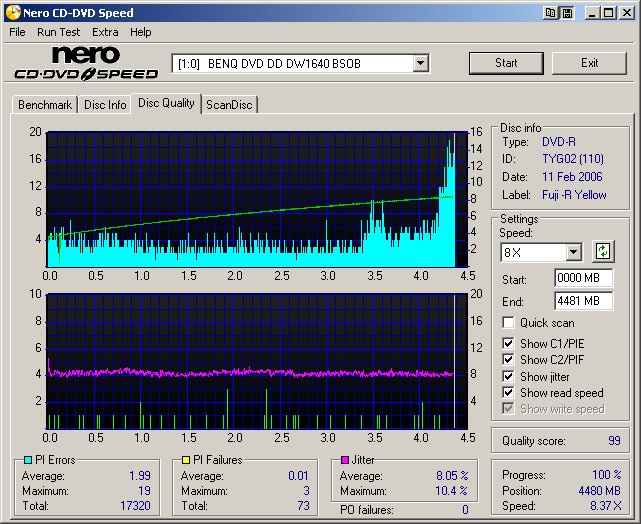Maximize the Nero CD-DVD Speed window
The height and width of the screenshot is (524, 641).
pos(608,13)
